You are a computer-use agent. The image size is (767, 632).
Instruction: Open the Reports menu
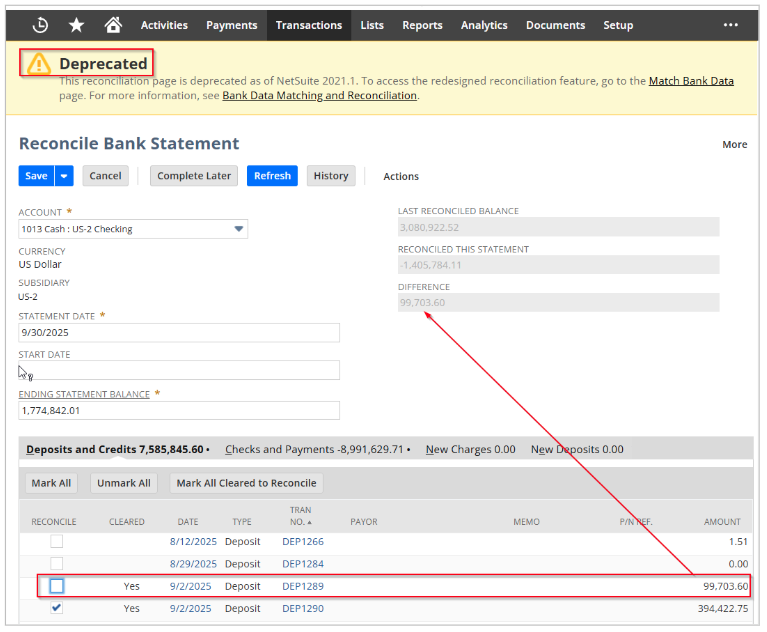click(422, 25)
